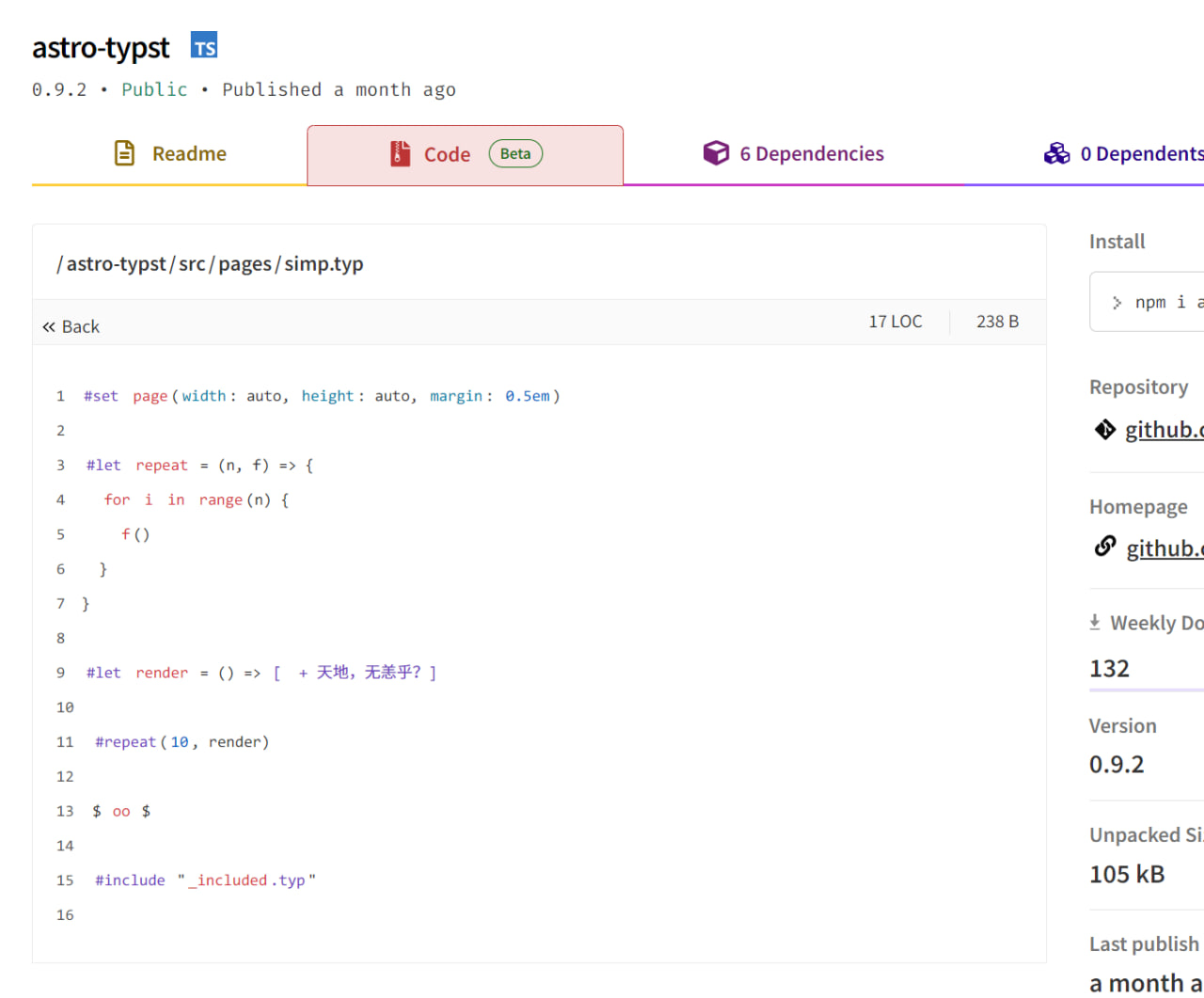This screenshot has width=1204, height=998.
Task: Click the Unpacked Size value 105 kB
Action: (x=1127, y=874)
